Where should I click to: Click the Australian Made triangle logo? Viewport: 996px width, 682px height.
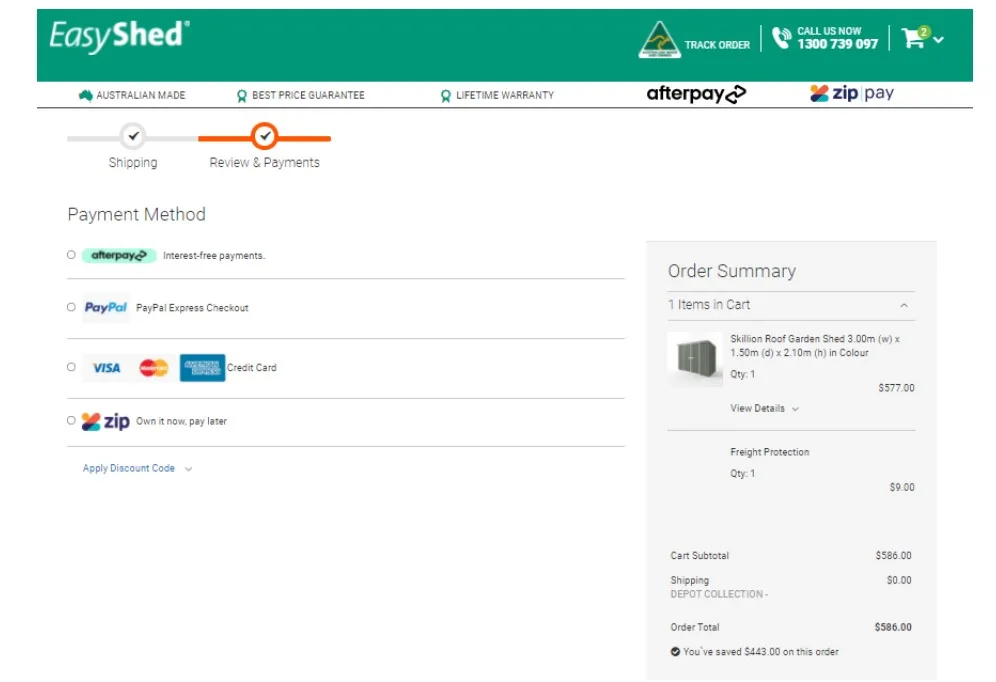tap(659, 40)
